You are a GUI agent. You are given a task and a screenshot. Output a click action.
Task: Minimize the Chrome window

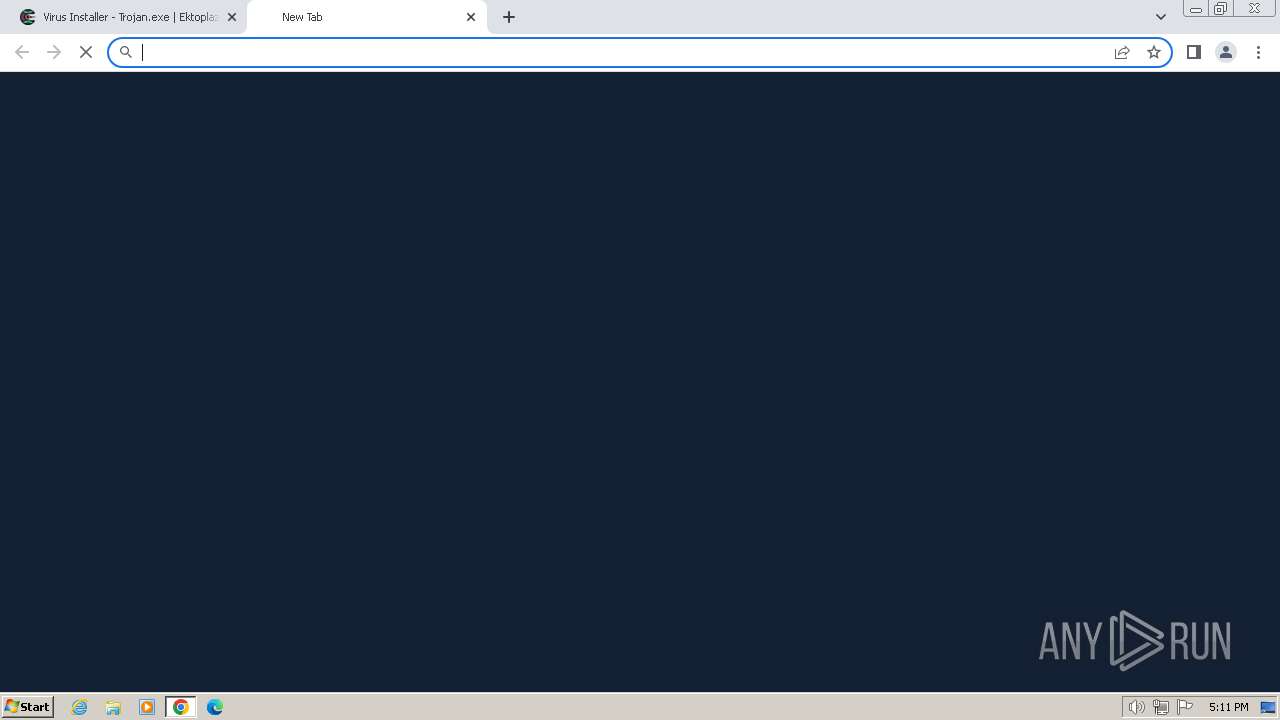[1196, 9]
